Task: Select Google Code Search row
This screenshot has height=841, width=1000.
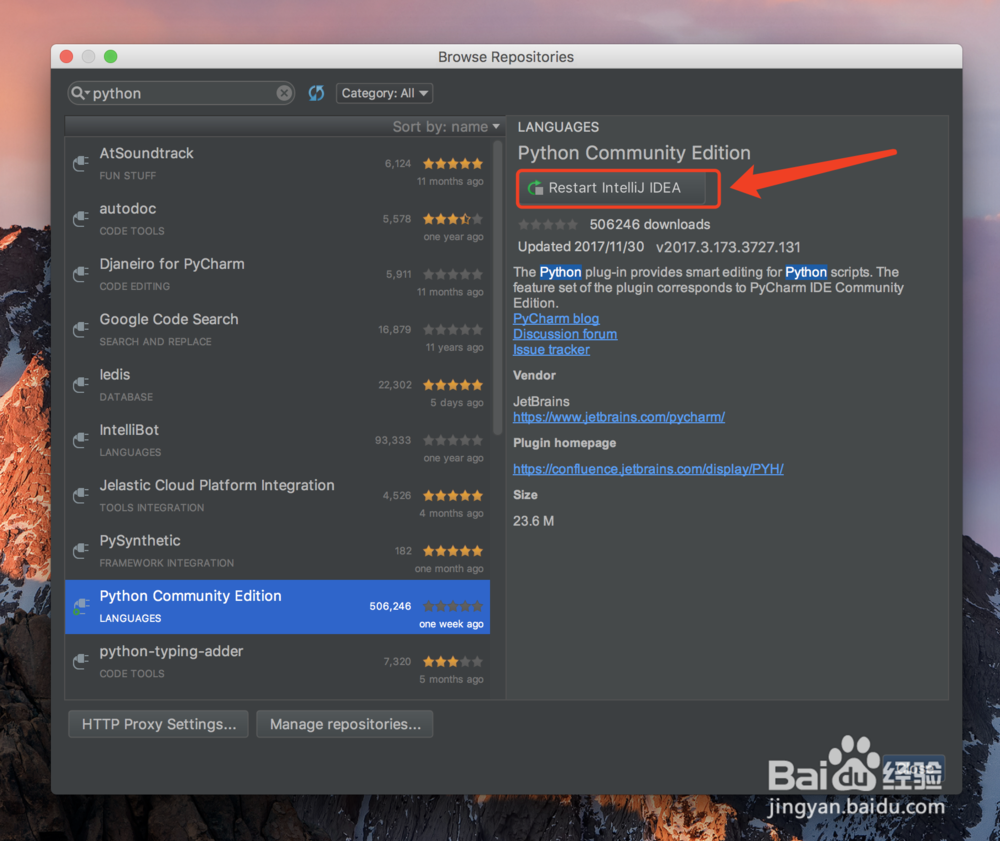Action: tap(277, 330)
